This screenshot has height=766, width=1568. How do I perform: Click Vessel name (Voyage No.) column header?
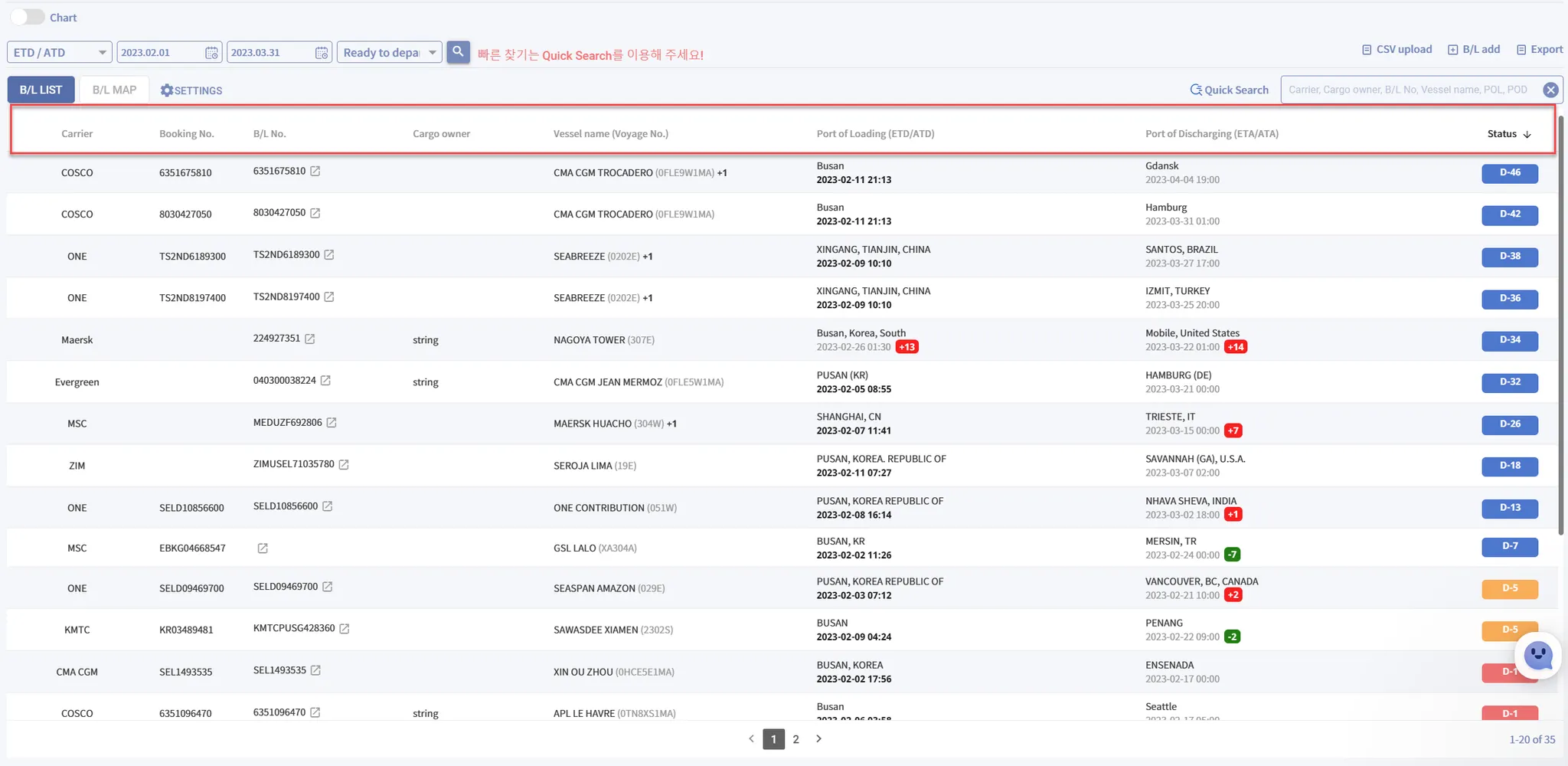611,134
